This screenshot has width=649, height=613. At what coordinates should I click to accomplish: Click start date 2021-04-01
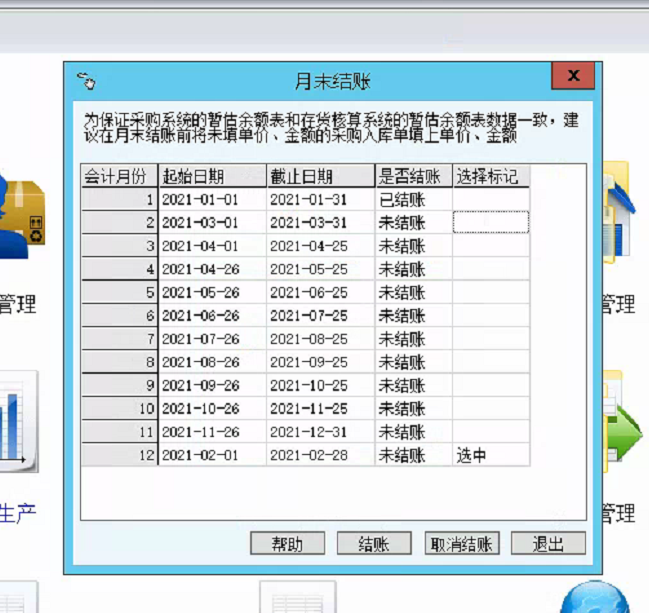tap(212, 246)
